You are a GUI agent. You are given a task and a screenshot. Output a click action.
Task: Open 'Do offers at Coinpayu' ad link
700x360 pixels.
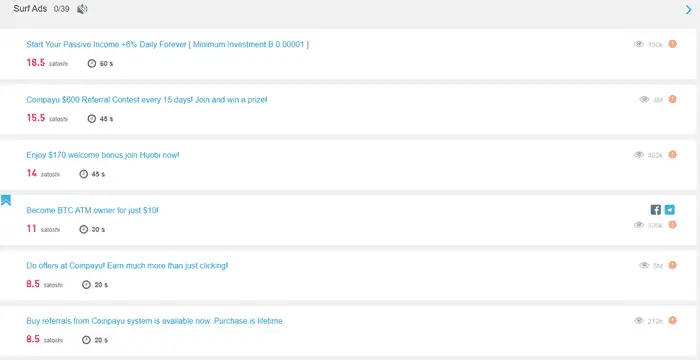[127, 266]
